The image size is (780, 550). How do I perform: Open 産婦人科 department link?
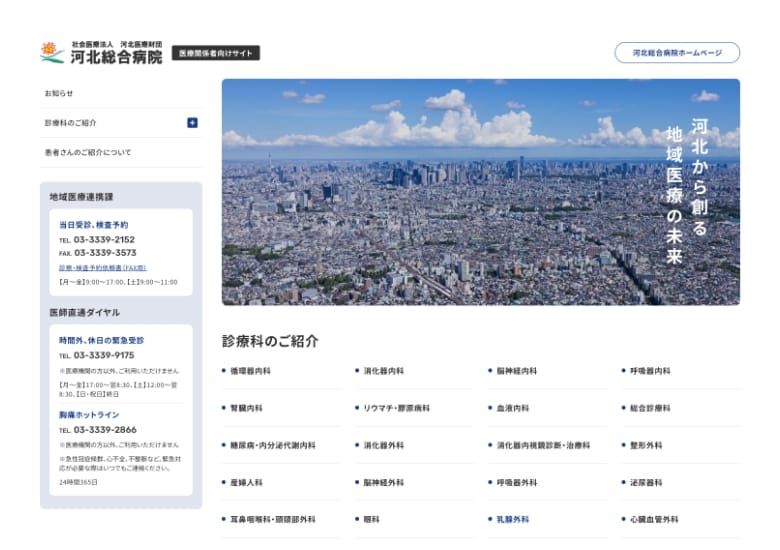246,482
